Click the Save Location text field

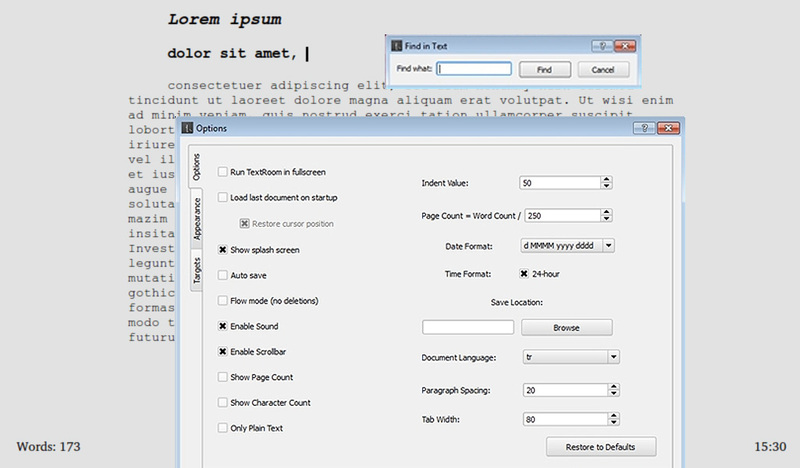[468, 327]
